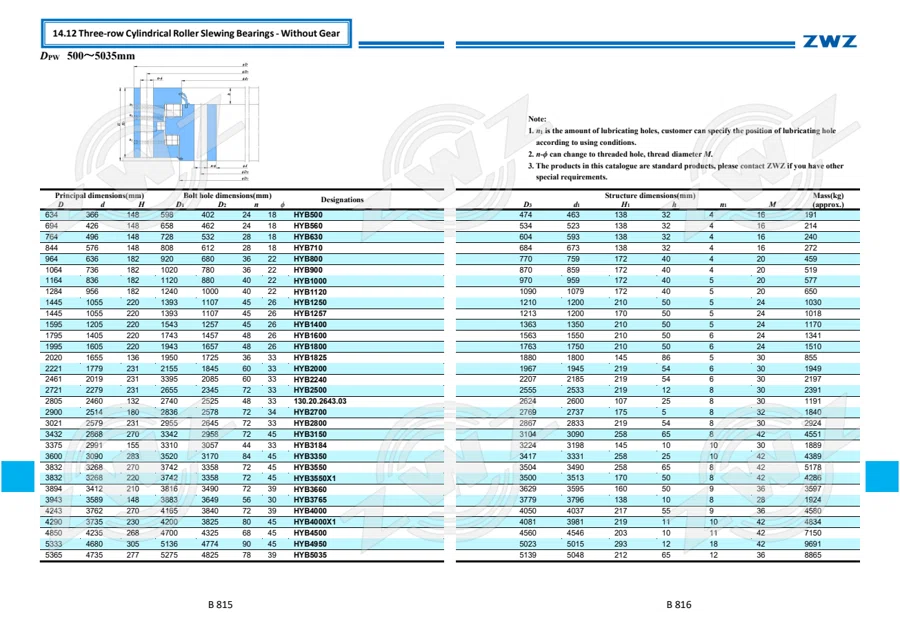Select designation HYB2800

310,423
